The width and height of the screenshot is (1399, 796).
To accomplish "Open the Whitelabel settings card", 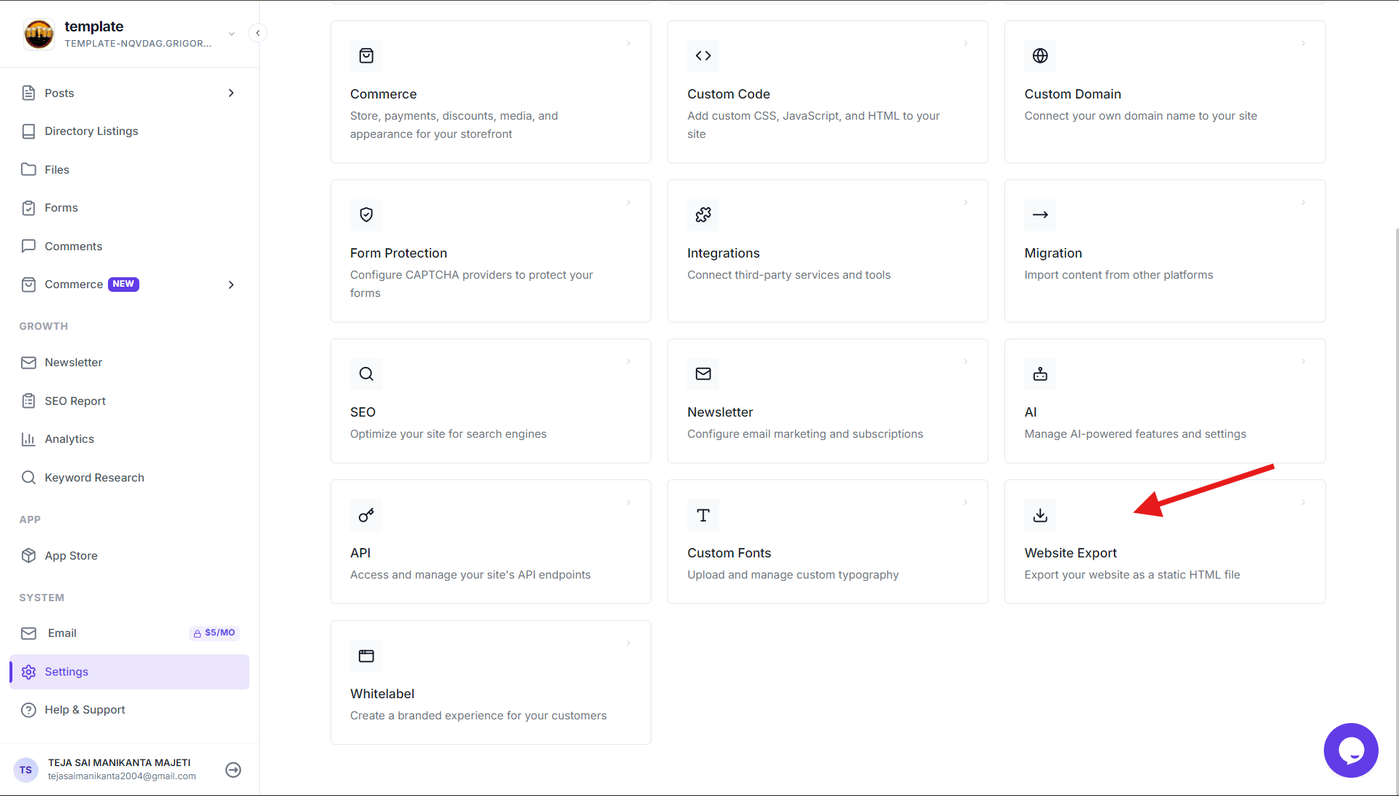I will click(x=491, y=682).
